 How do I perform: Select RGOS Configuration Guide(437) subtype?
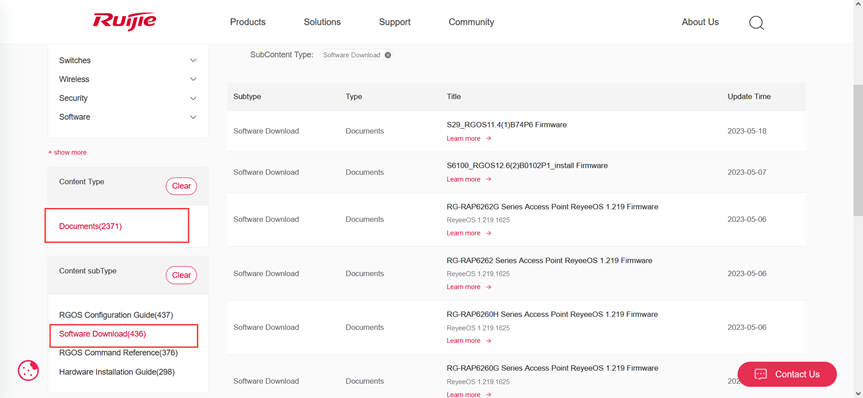[x=116, y=315]
